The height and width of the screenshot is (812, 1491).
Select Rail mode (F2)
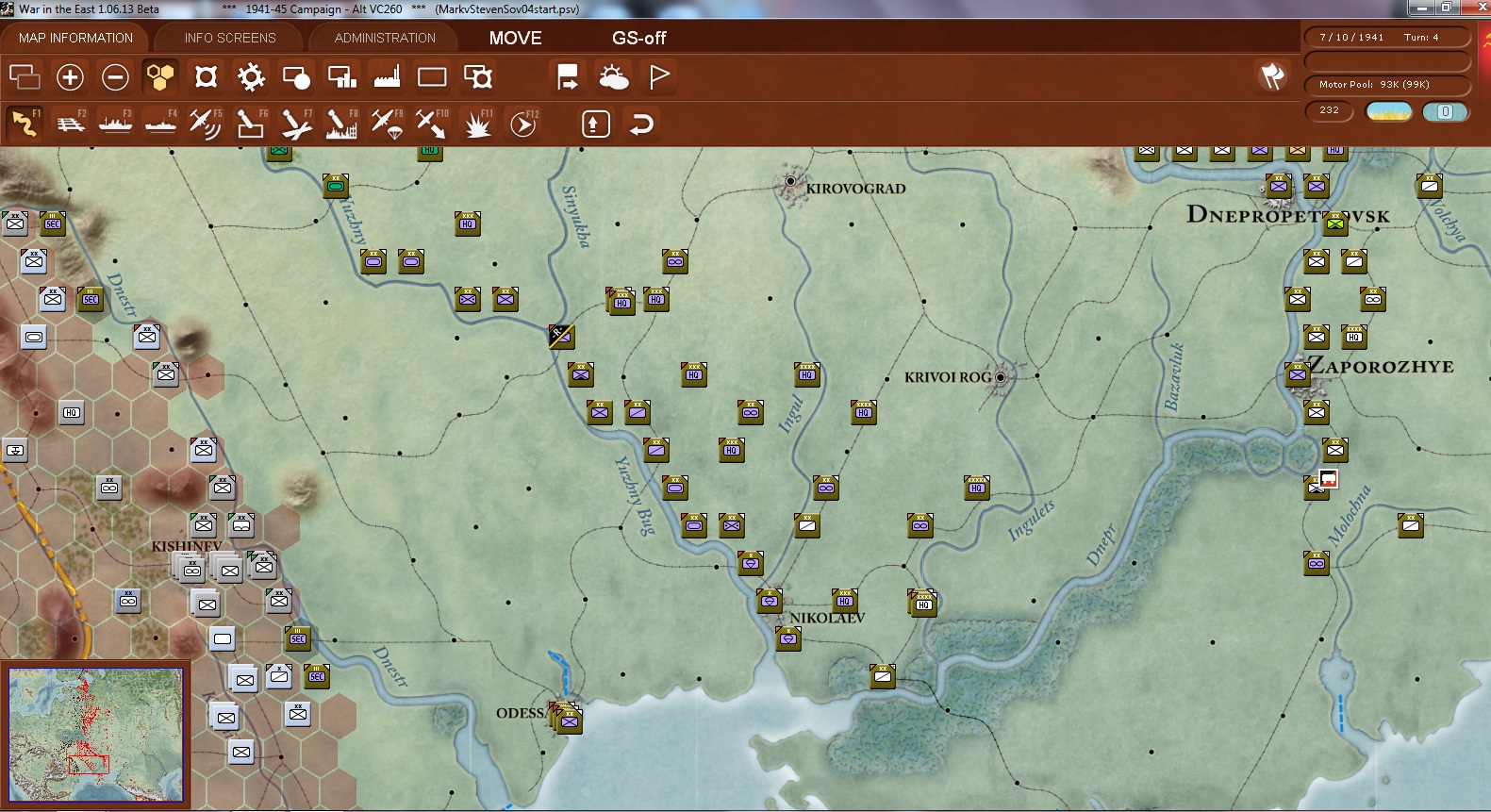coord(71,124)
